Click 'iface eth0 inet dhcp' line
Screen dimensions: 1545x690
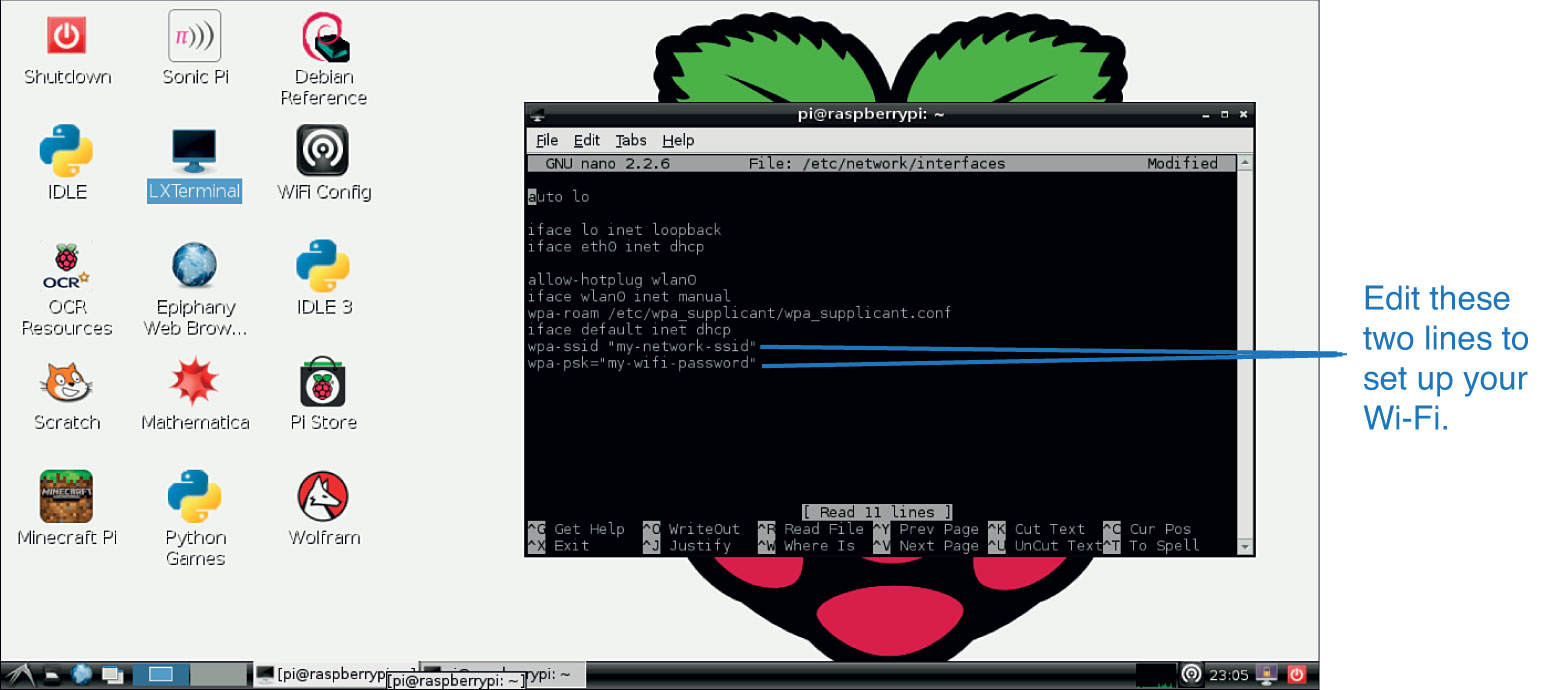(616, 246)
